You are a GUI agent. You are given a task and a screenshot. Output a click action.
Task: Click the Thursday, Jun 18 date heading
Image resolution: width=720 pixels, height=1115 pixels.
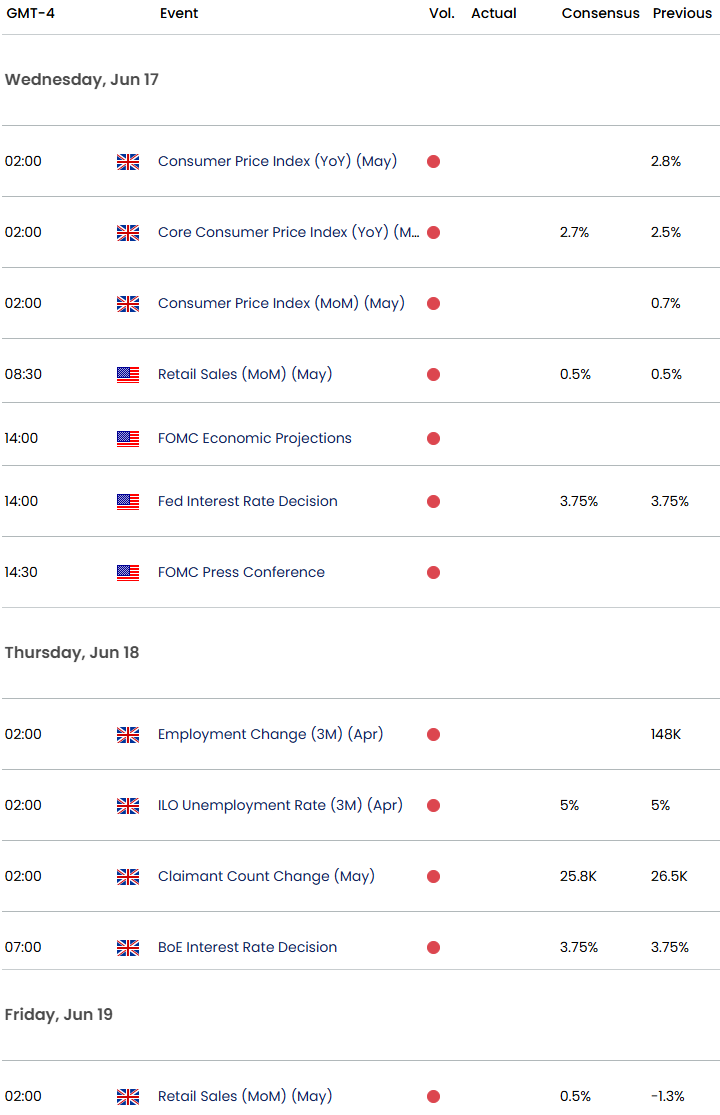coord(72,652)
